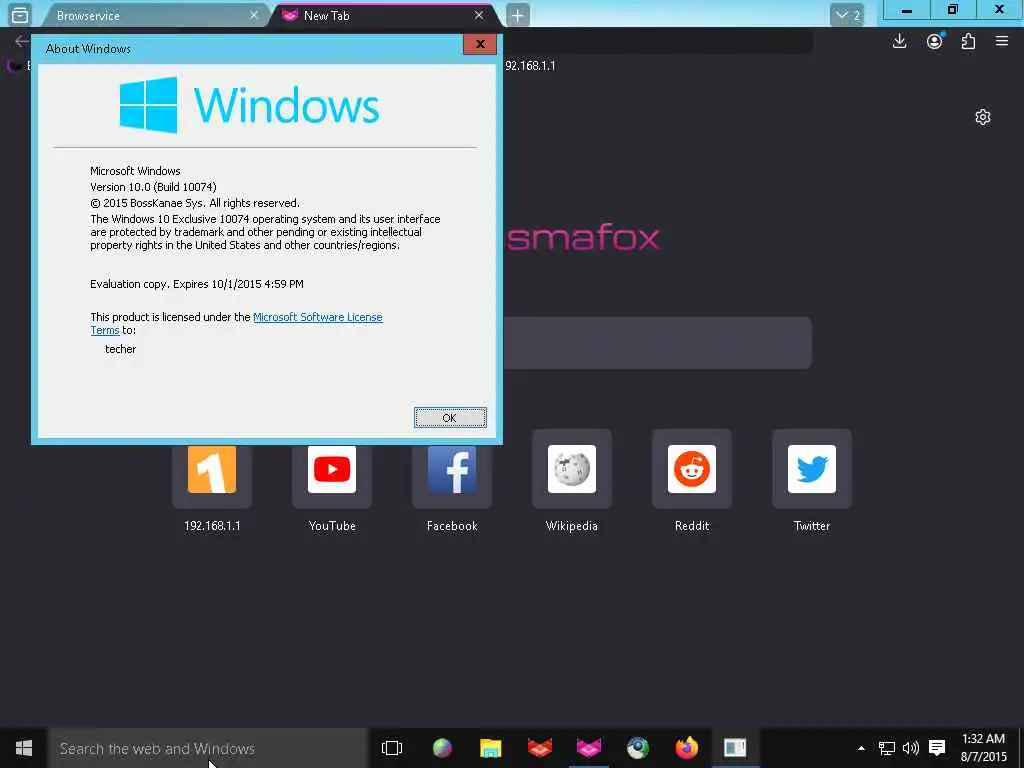Switch to the Browservice tab
Viewport: 1024px width, 768px height.
pos(153,15)
